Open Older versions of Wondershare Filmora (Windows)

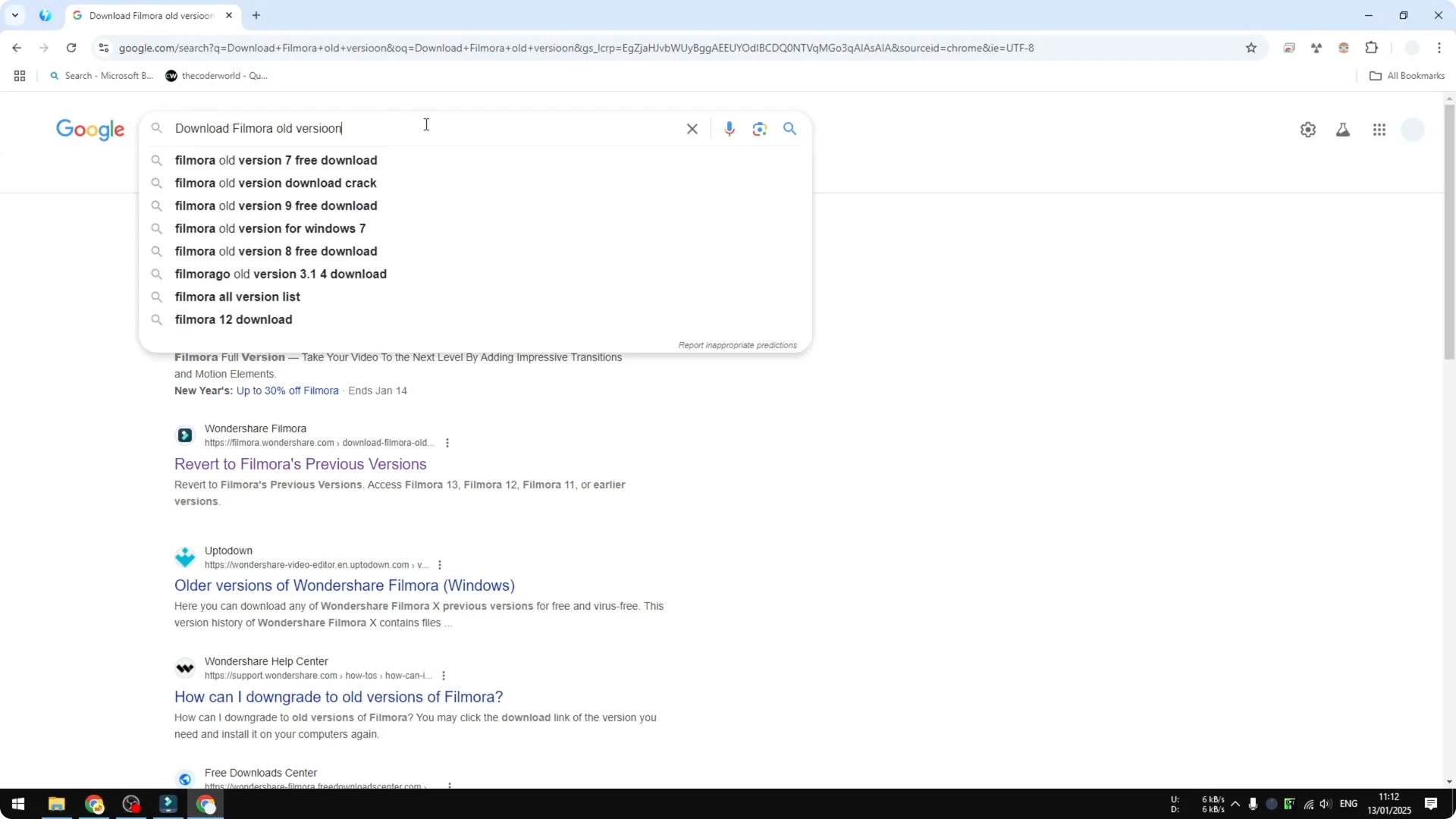(x=344, y=585)
